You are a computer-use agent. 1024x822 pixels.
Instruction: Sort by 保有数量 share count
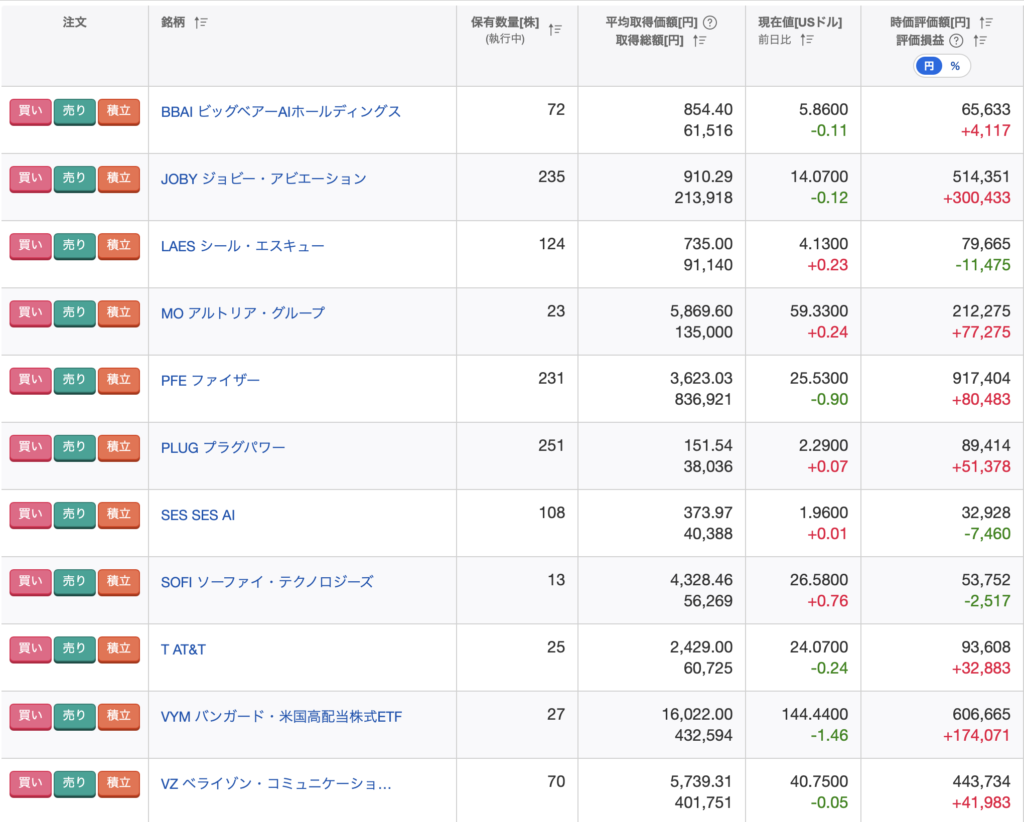(x=556, y=30)
